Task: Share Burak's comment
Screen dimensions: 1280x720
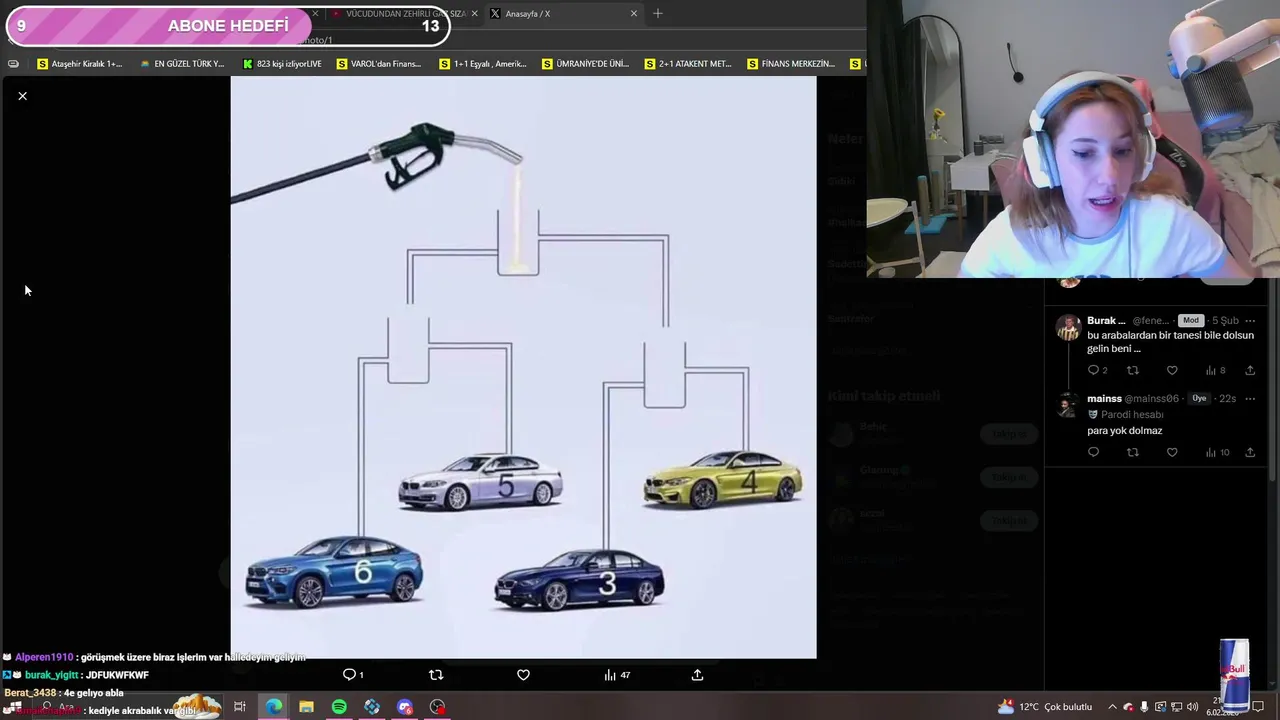Action: tap(1250, 370)
